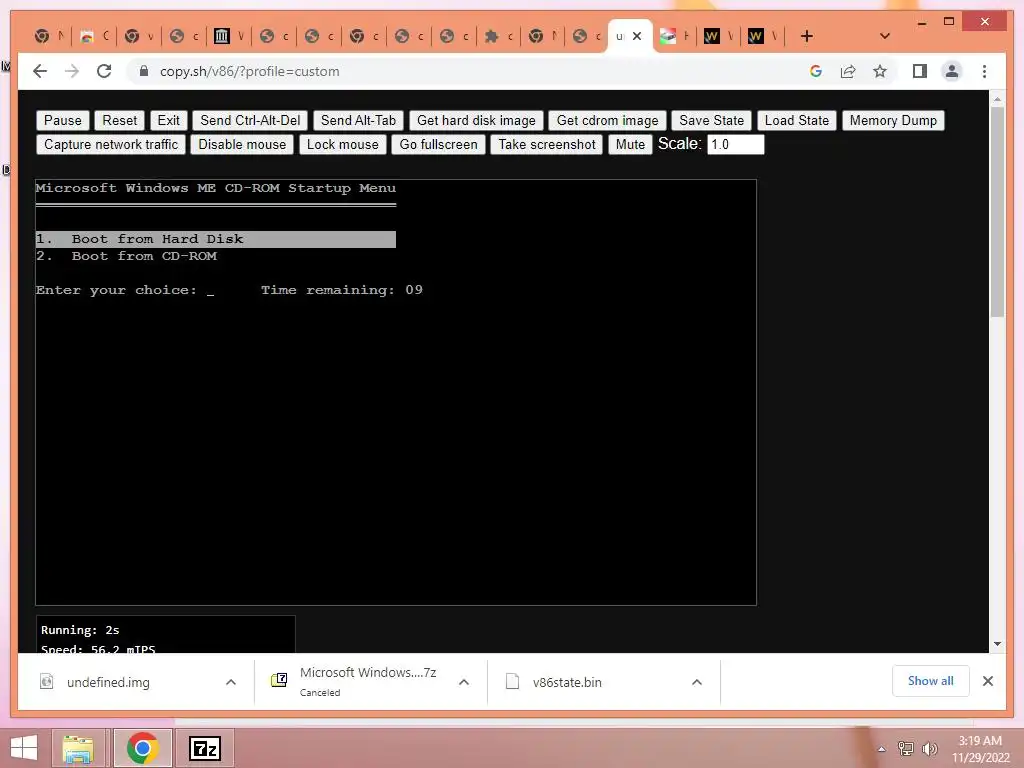1024x768 pixels.
Task: Close the active browser tab
Action: [x=637, y=37]
